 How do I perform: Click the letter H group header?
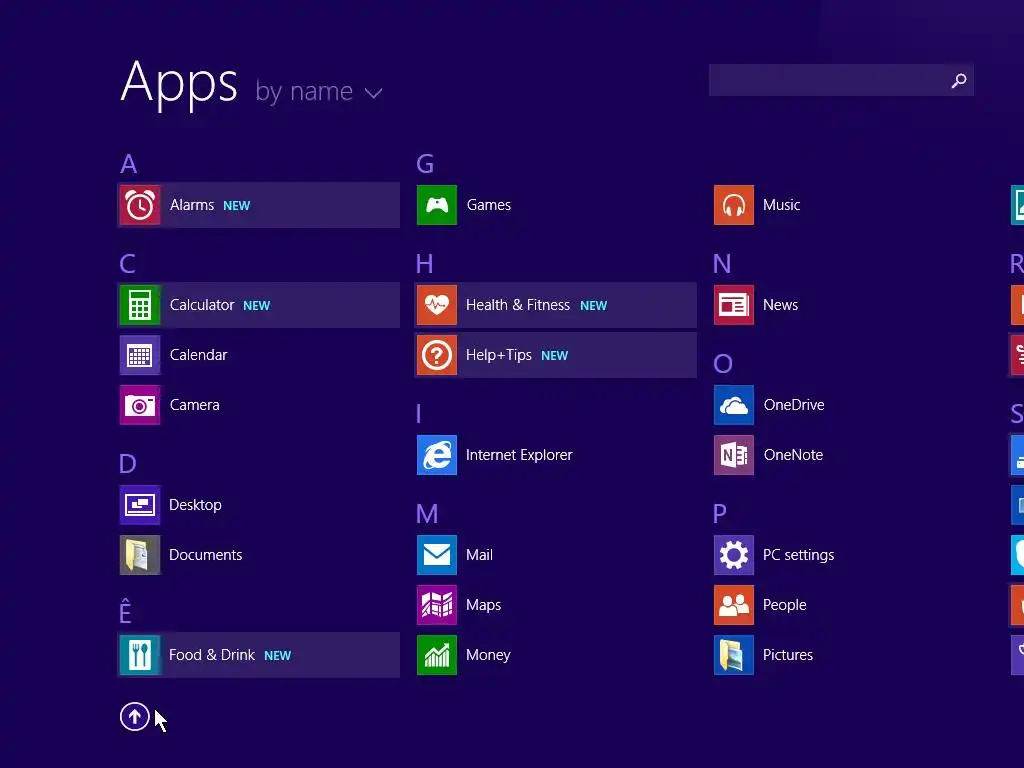pos(424,264)
